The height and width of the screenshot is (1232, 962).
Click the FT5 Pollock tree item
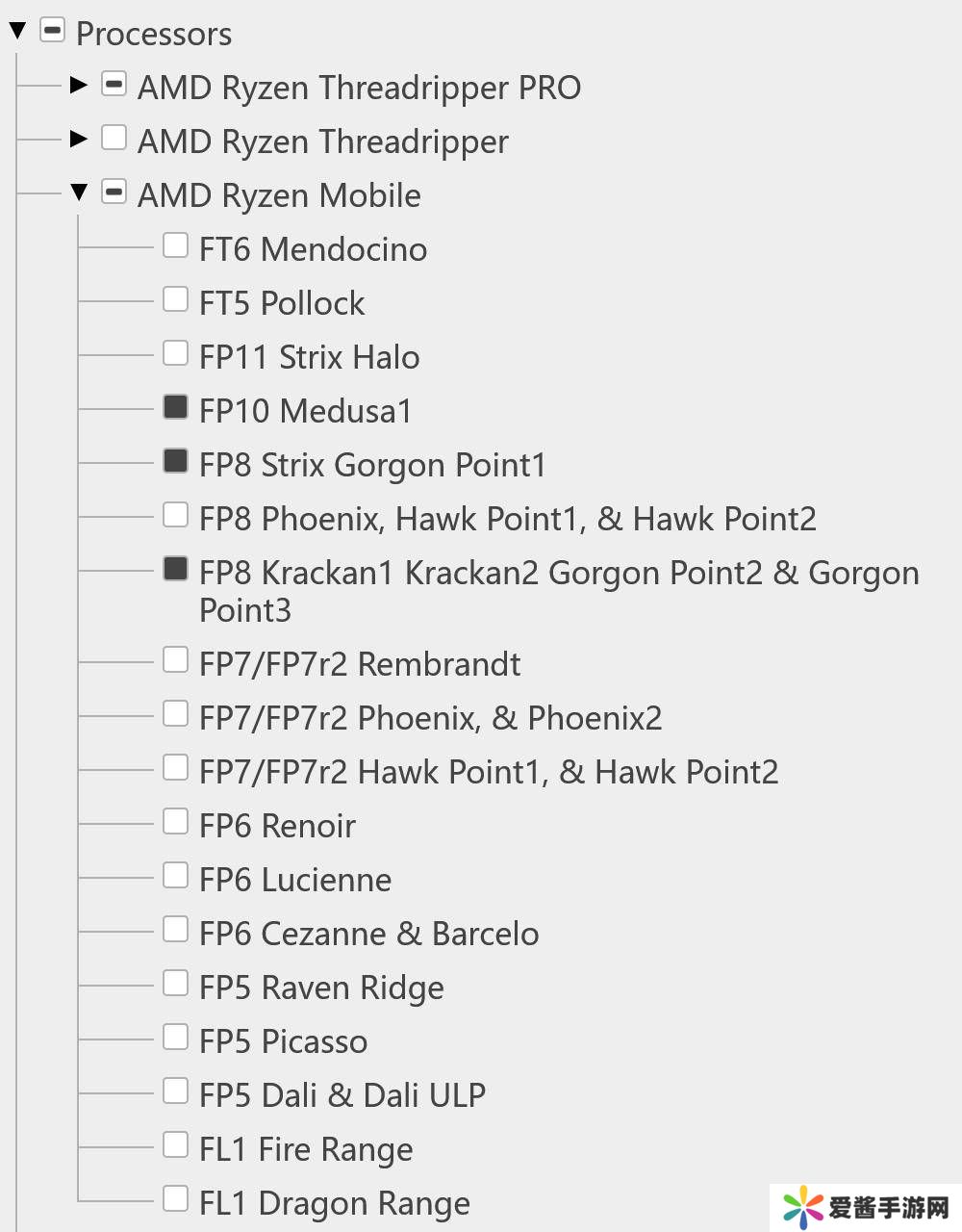(281, 303)
